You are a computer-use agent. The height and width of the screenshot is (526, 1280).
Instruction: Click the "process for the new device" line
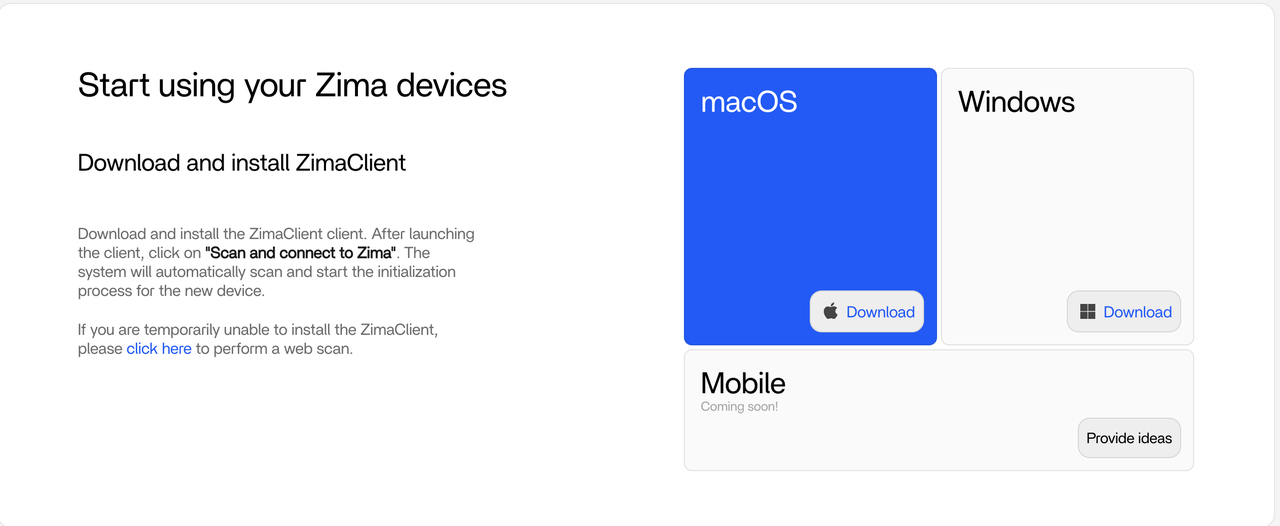[x=170, y=291]
